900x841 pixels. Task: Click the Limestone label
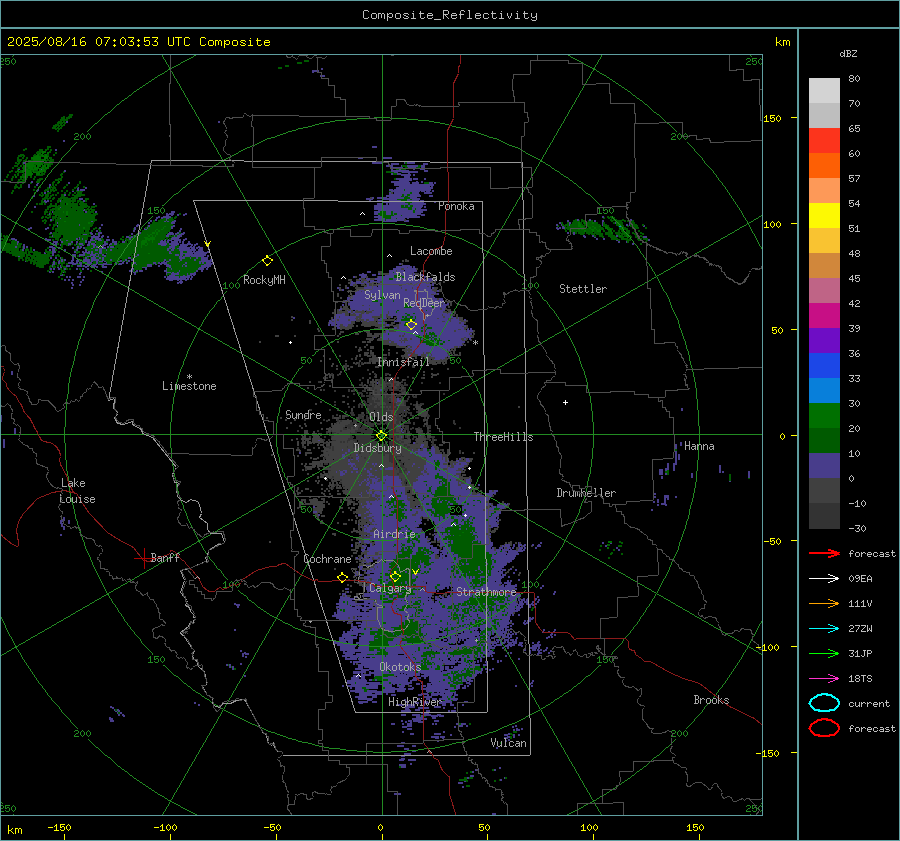point(189,386)
